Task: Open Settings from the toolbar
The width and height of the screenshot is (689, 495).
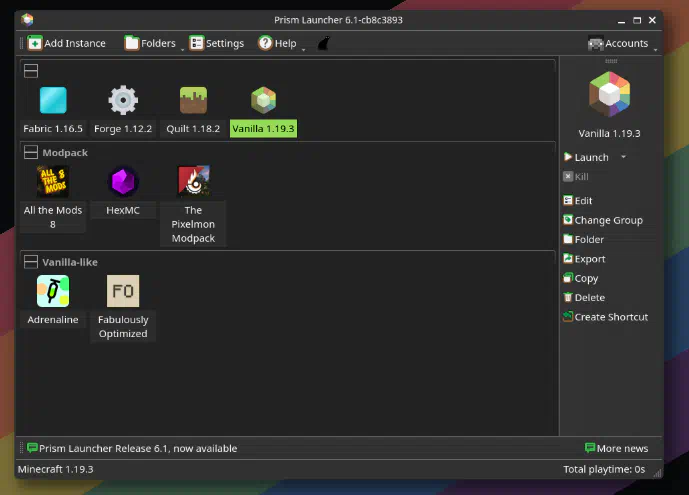Action: click(x=217, y=43)
